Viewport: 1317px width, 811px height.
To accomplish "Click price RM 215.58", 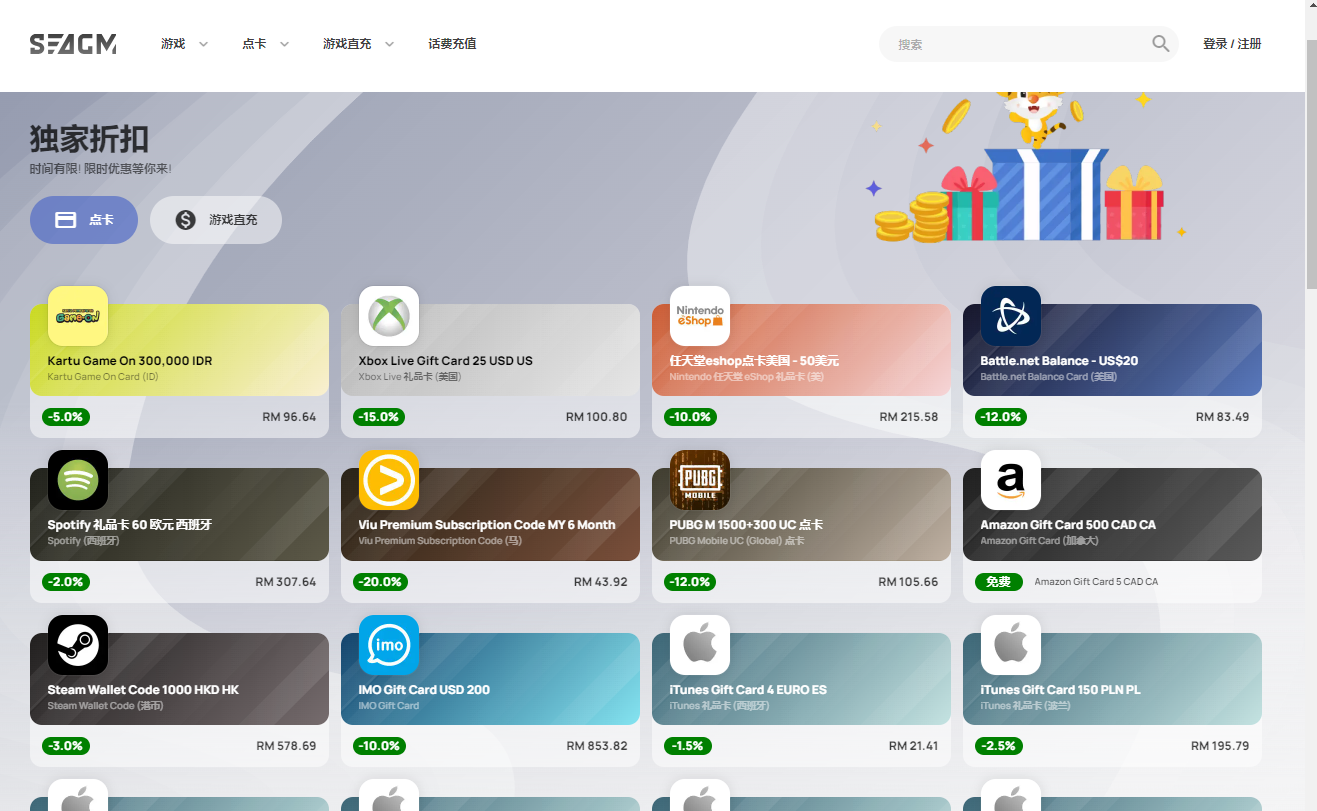I will pyautogui.click(x=908, y=417).
